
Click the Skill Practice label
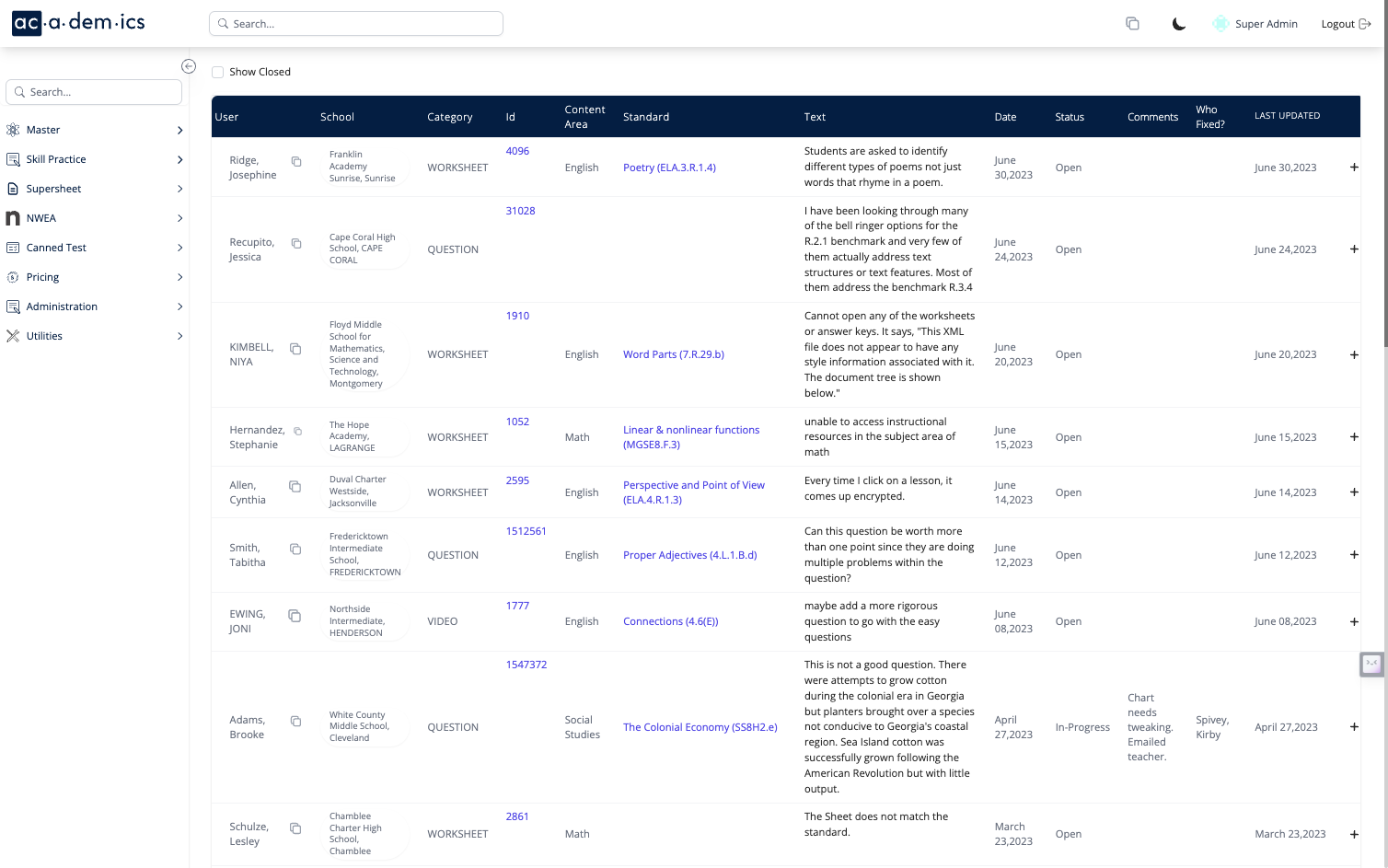point(56,159)
